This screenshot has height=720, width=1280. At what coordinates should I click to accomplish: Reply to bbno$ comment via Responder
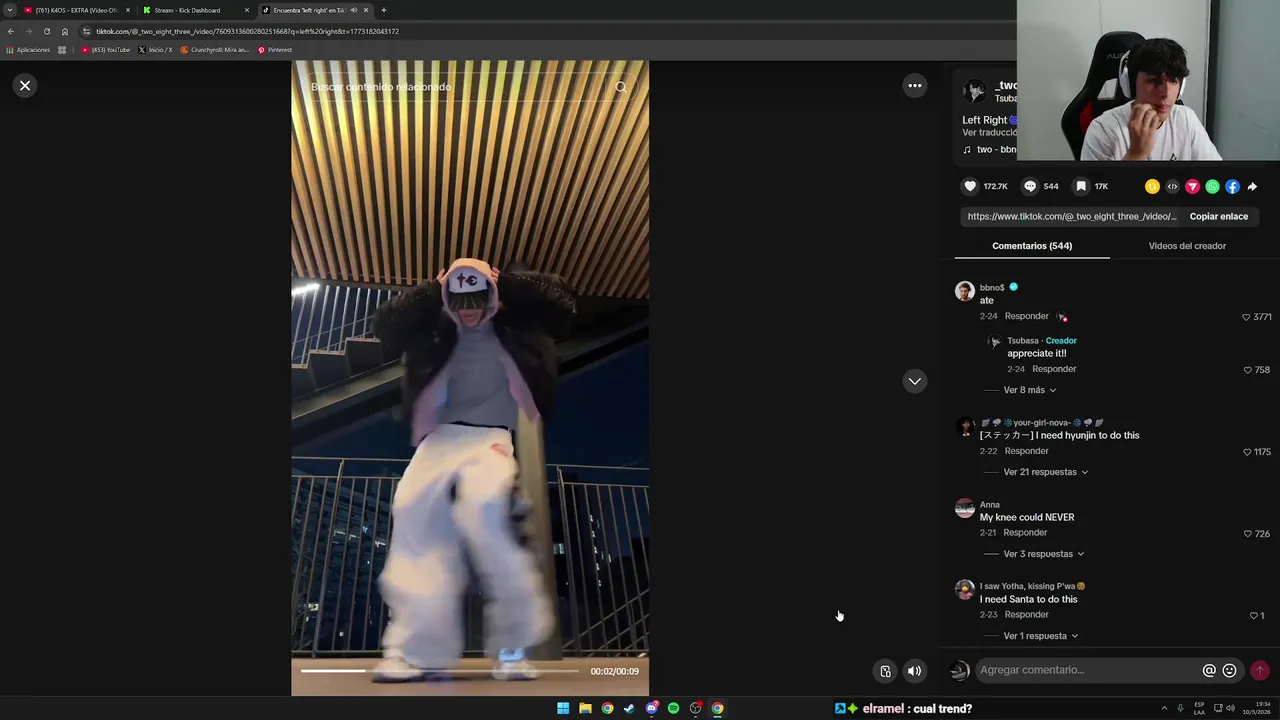1026,316
